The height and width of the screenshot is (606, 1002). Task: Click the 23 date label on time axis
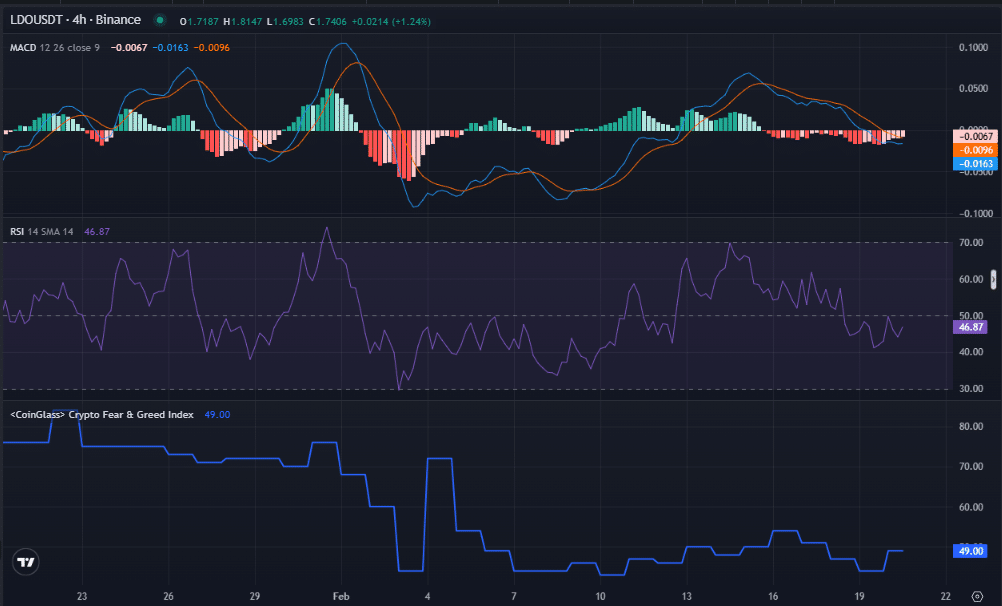coord(82,594)
